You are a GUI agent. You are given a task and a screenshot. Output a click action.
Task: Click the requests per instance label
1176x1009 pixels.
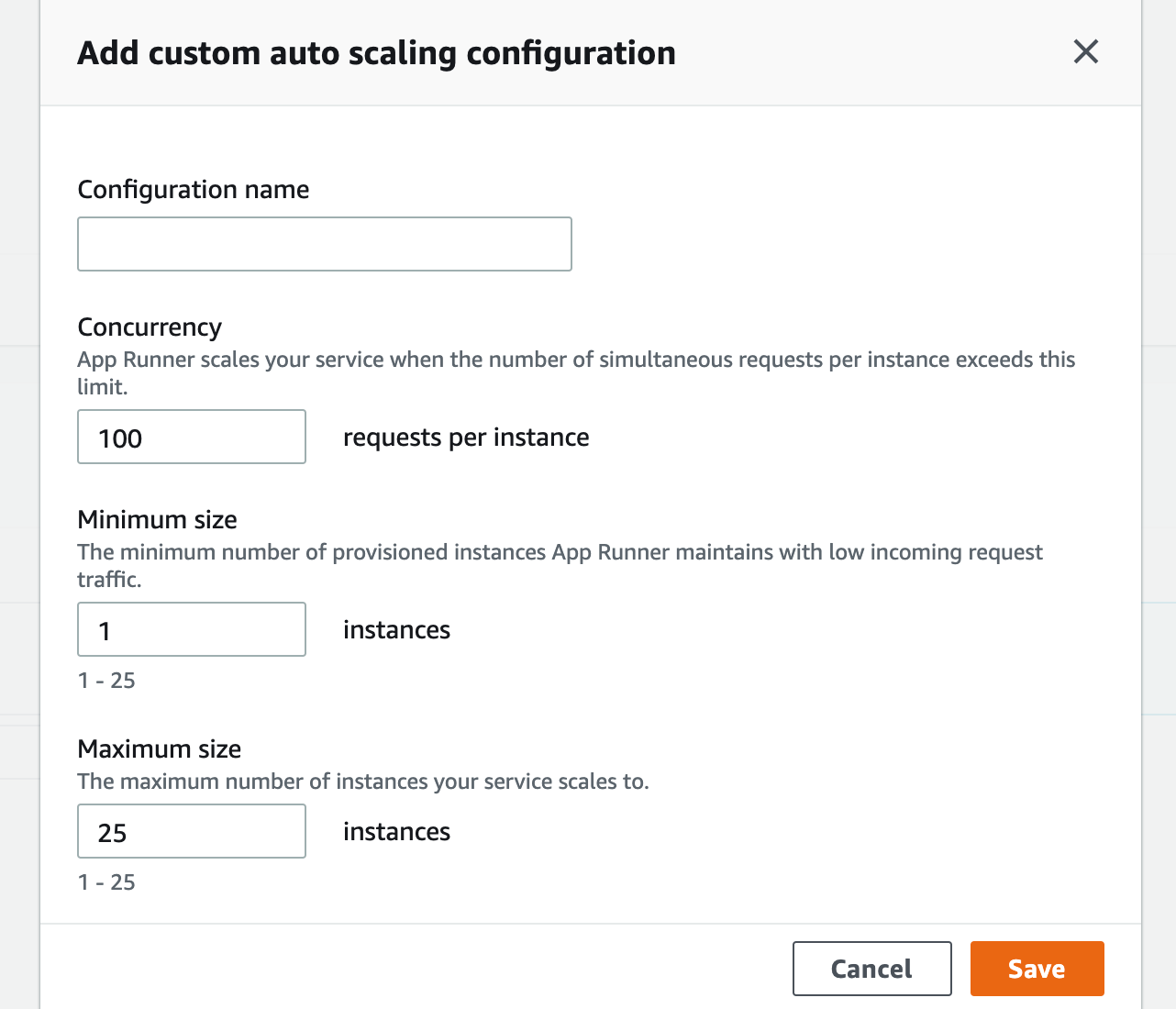[x=465, y=437]
